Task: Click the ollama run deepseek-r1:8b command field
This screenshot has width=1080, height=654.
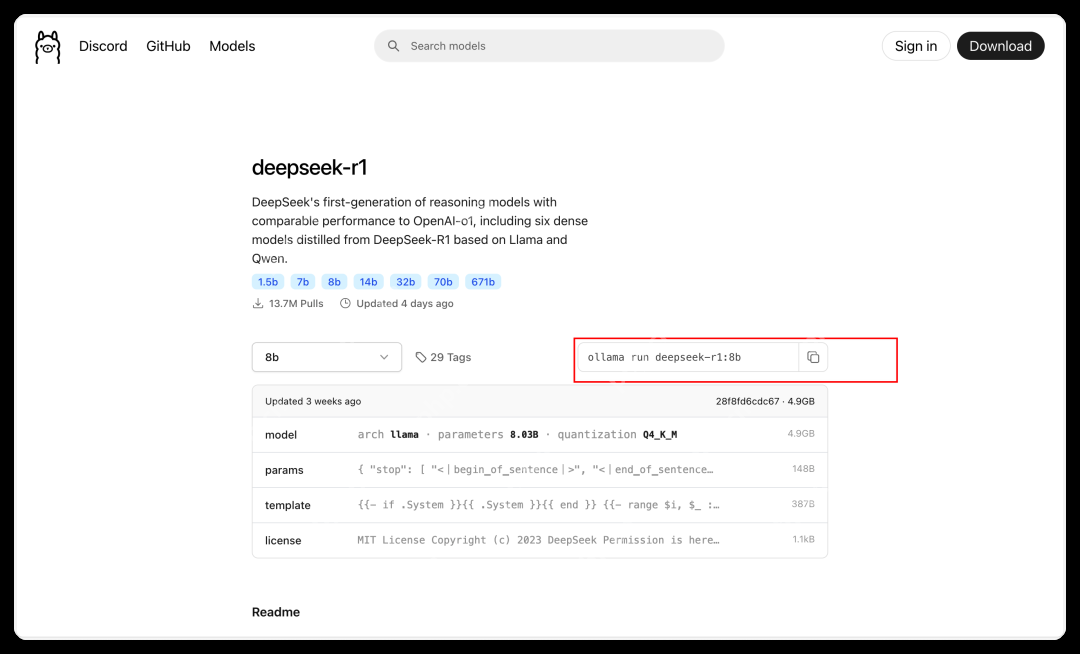Action: pyautogui.click(x=687, y=357)
